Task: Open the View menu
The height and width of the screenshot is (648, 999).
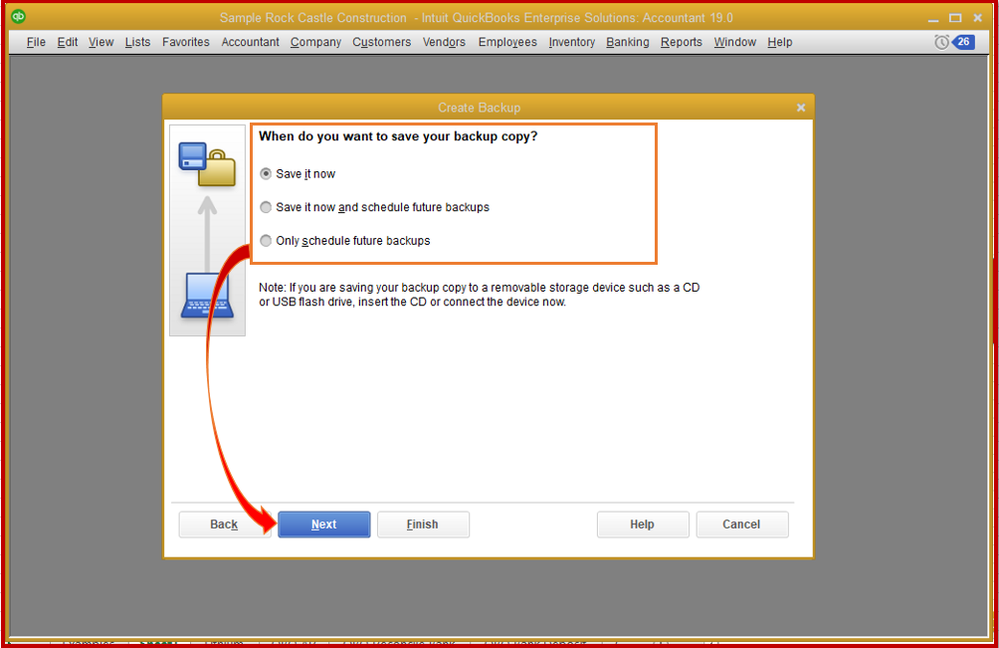Action: (x=101, y=42)
